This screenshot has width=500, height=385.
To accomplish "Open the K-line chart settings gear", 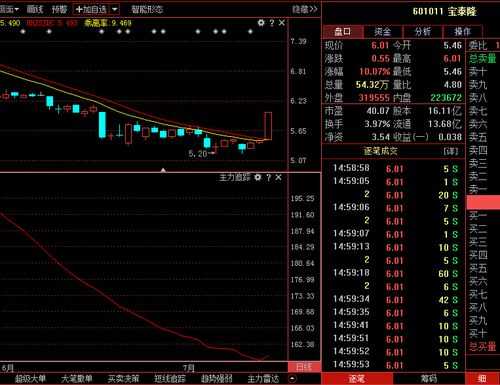I will (261, 23).
